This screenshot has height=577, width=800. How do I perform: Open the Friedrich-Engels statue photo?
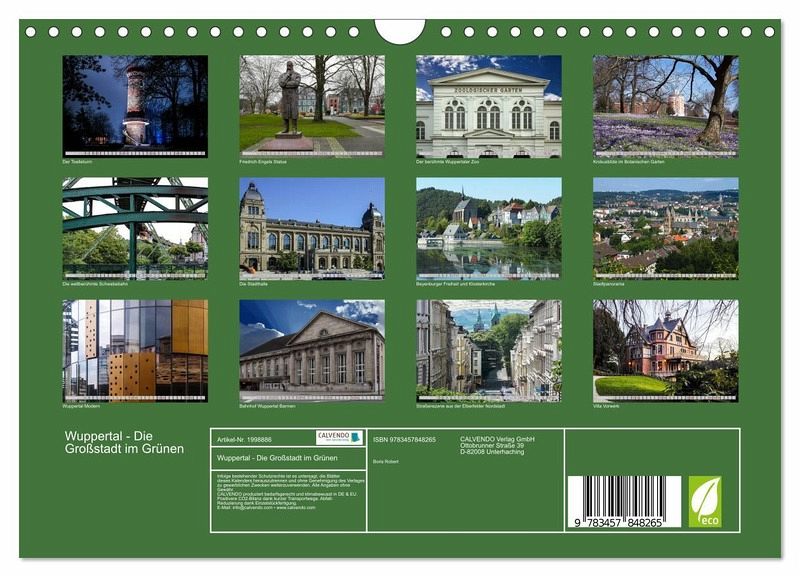[x=312, y=106]
